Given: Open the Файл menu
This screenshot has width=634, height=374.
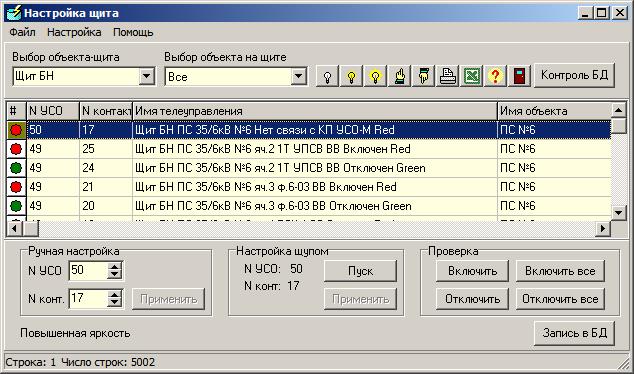Looking at the screenshot, I should point(22,32).
